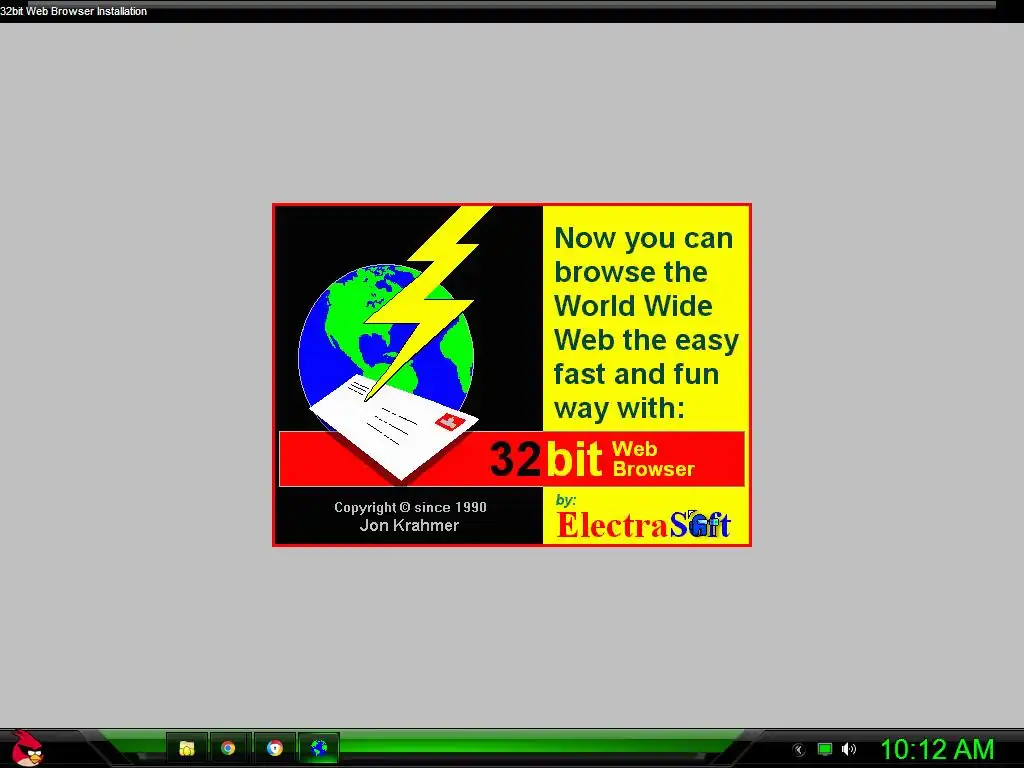
Task: Open the Chromium icon with white circle
Action: pos(275,748)
